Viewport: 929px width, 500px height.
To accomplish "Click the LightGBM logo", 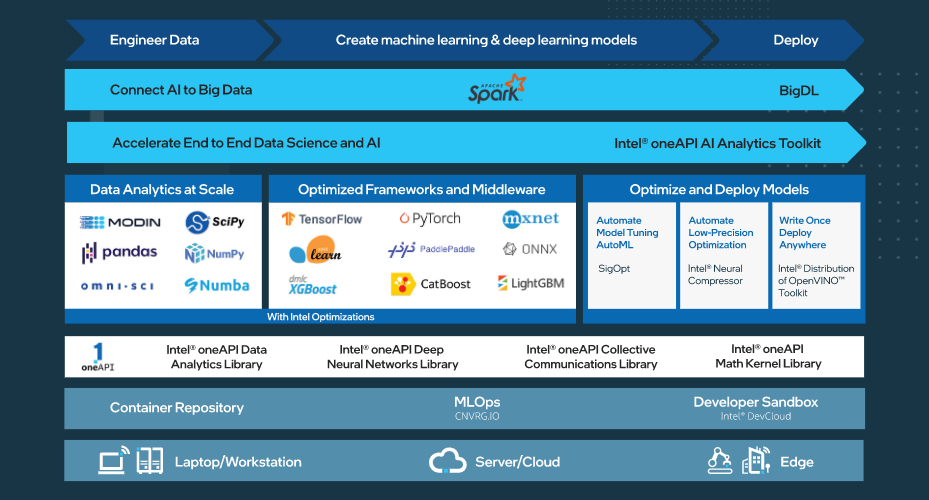I will [x=531, y=283].
